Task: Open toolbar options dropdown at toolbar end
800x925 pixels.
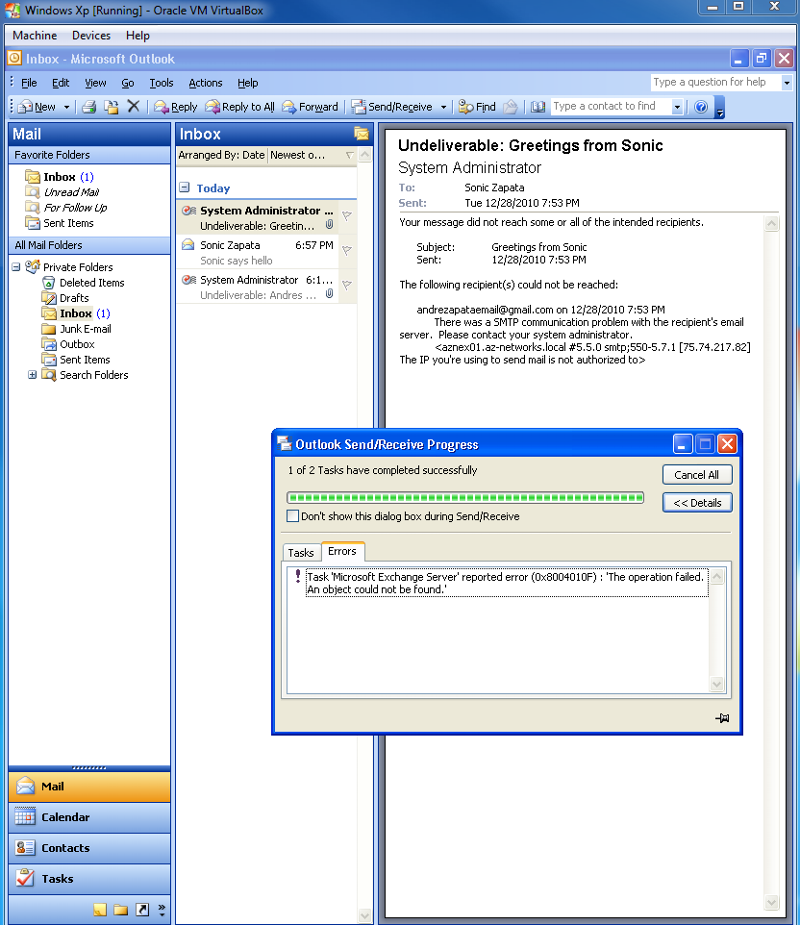Action: (719, 107)
